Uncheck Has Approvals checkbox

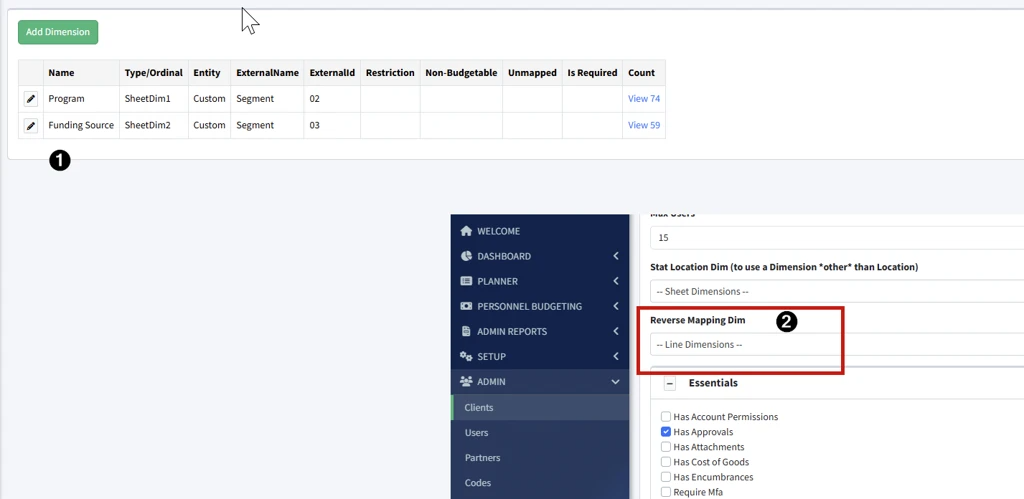[x=665, y=432]
